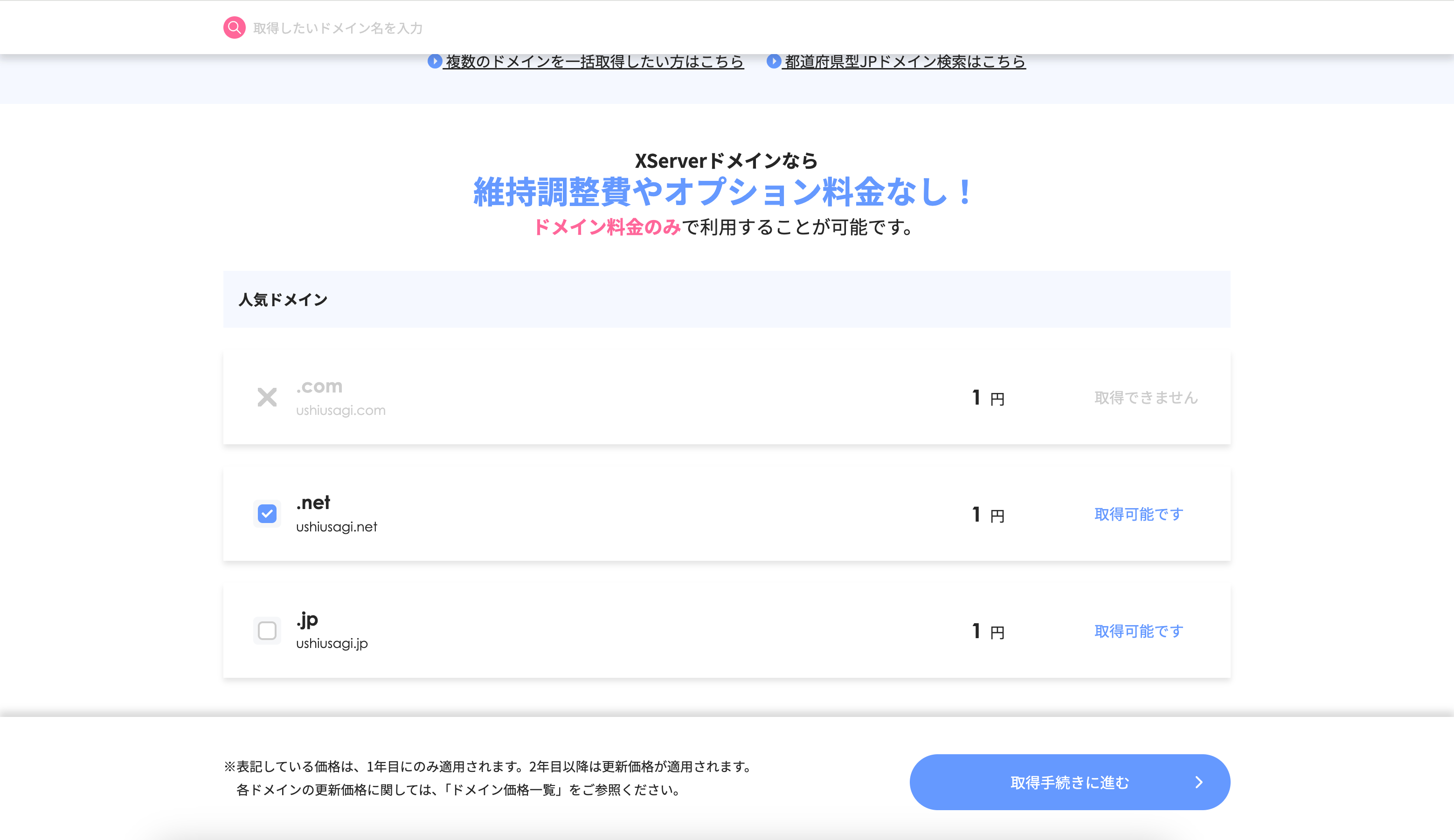This screenshot has width=1454, height=840.
Task: Click the 1 円 price for .net
Action: click(988, 515)
